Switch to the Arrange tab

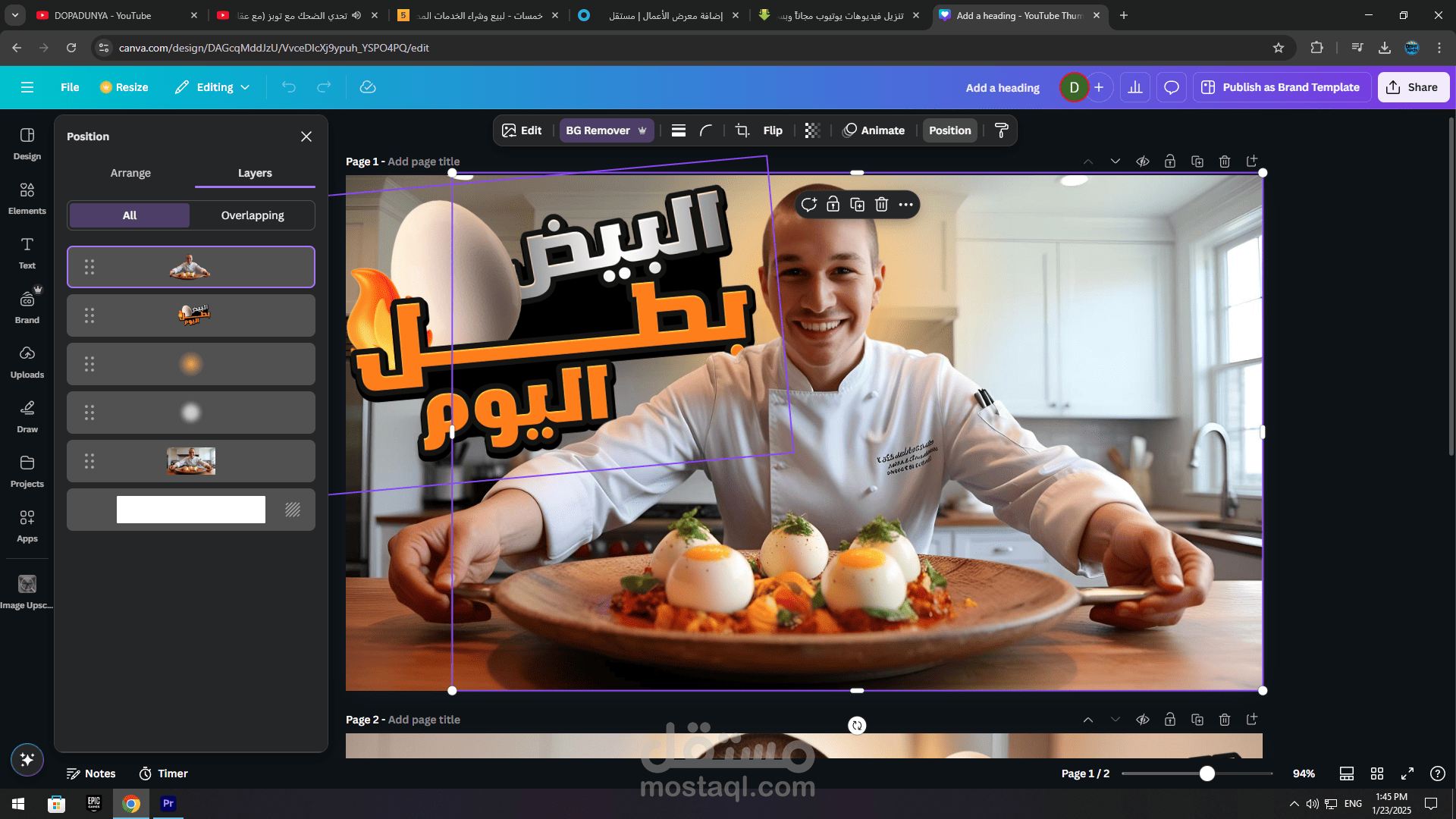(130, 173)
